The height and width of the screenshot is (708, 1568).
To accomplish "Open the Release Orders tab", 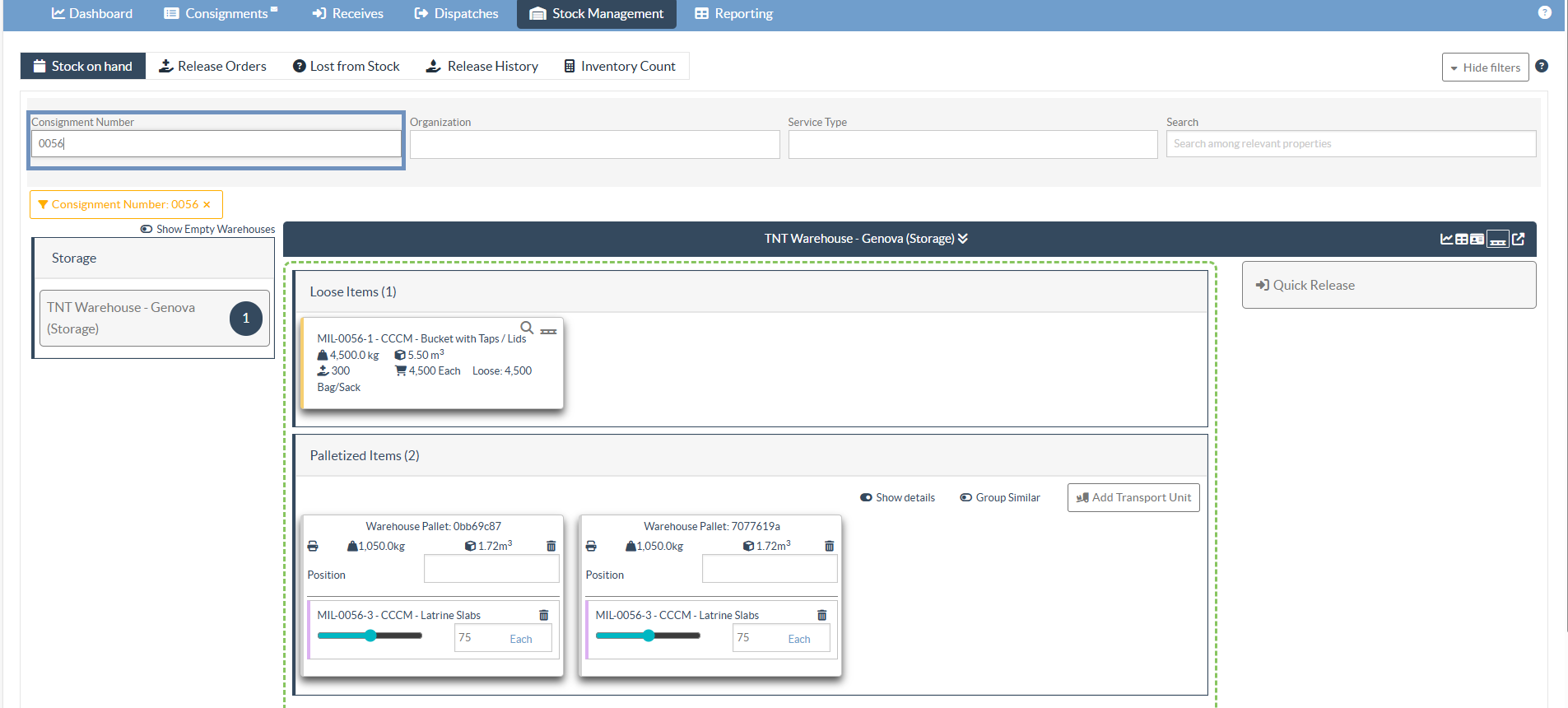I will point(212,67).
